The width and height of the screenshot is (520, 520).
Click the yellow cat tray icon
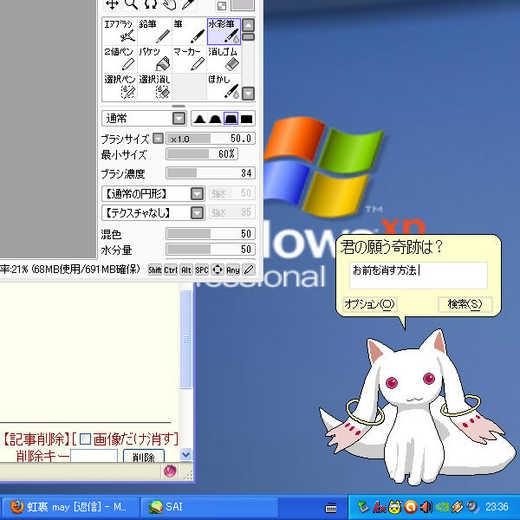point(395,507)
